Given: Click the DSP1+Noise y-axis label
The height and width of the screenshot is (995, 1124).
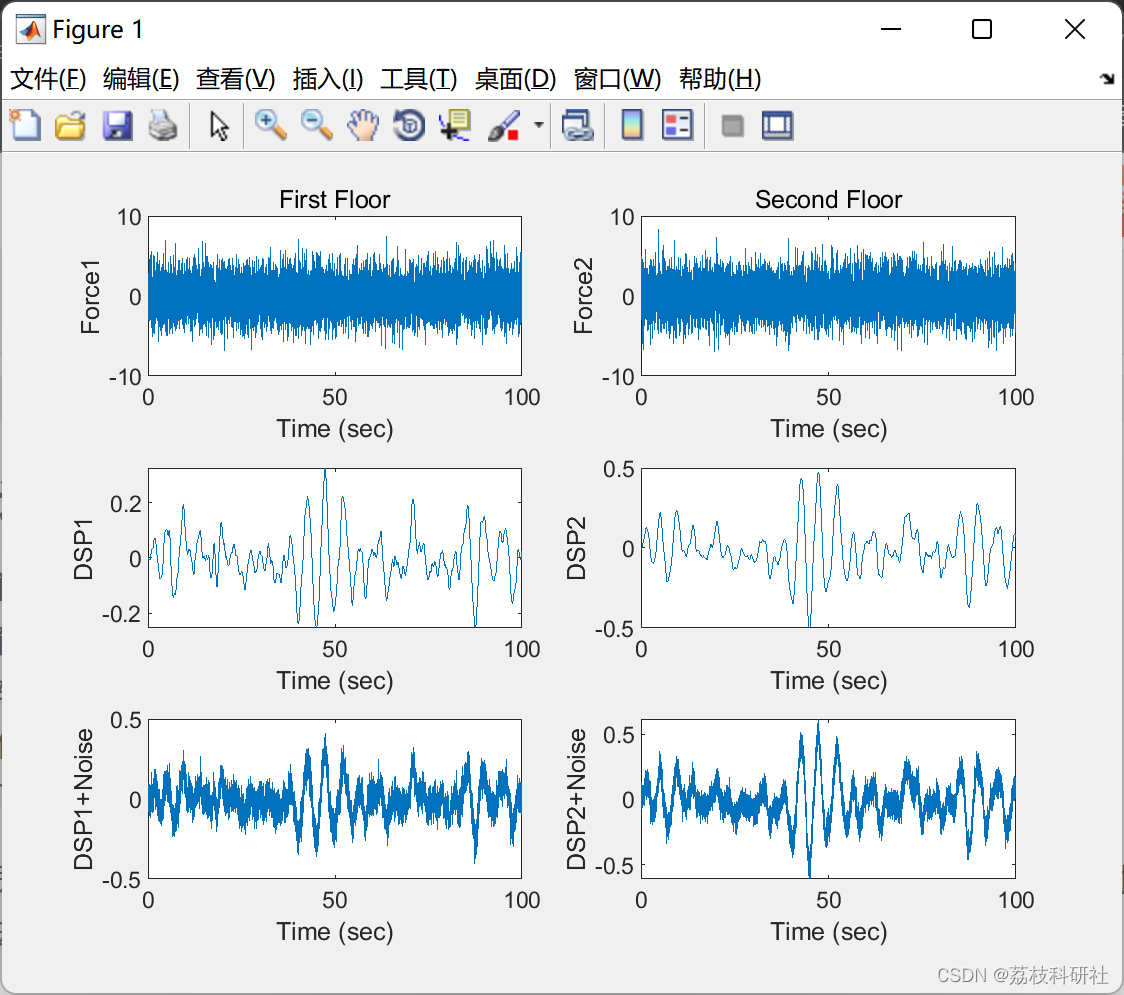Looking at the screenshot, I should pos(83,799).
